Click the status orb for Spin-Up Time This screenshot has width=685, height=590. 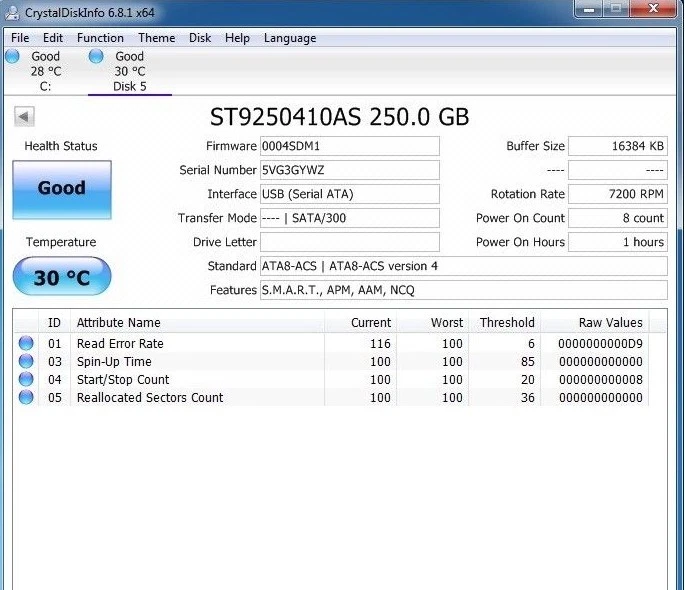point(26,361)
